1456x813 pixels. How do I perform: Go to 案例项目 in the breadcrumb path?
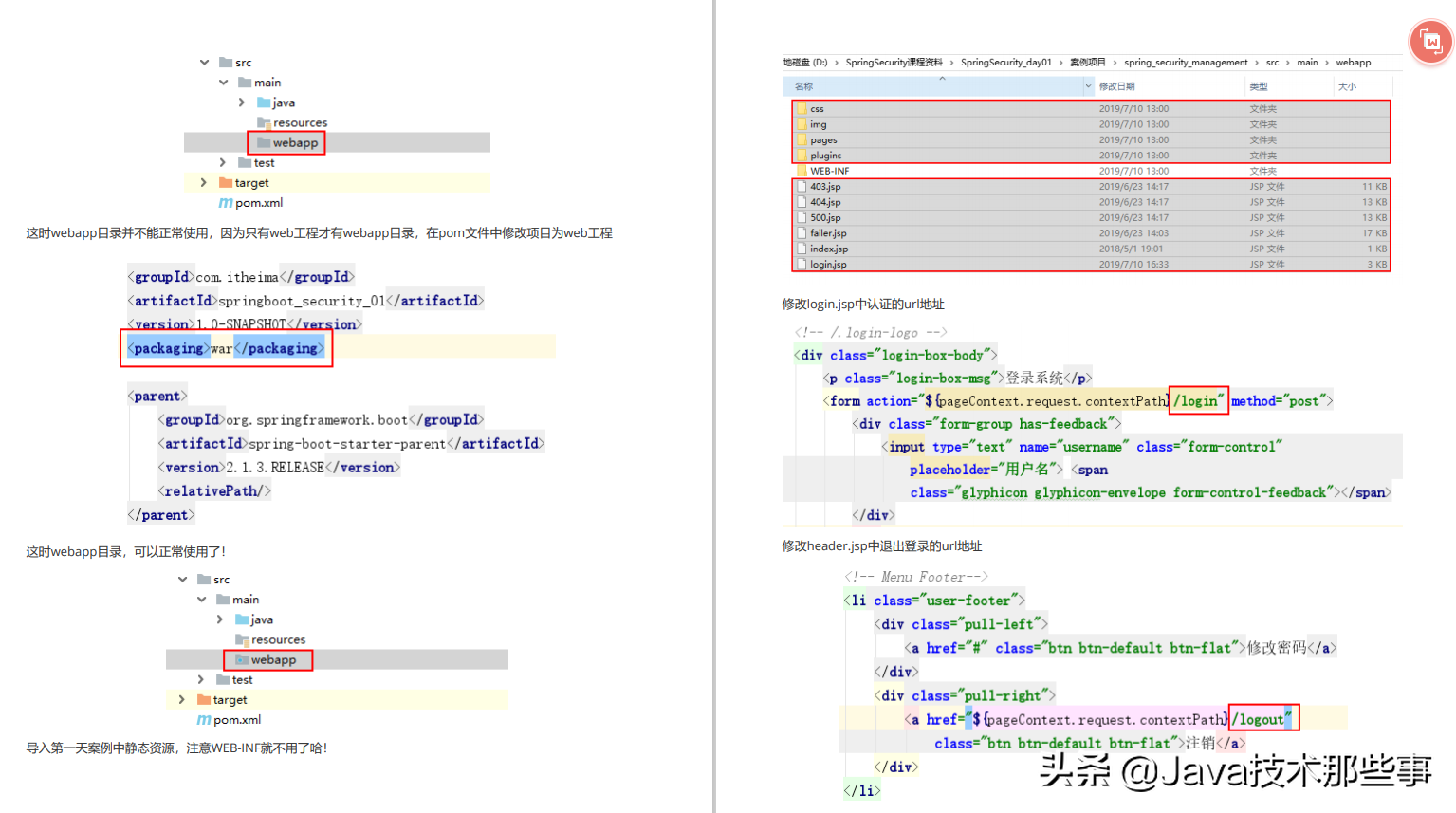pos(1088,63)
